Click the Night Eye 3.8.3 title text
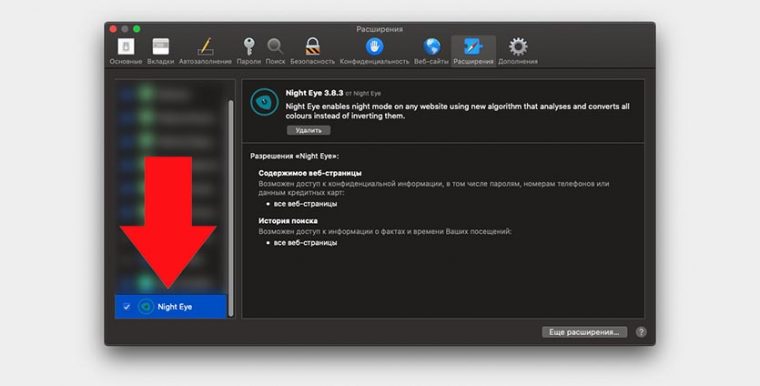Image resolution: width=760 pixels, height=386 pixels. (315, 93)
